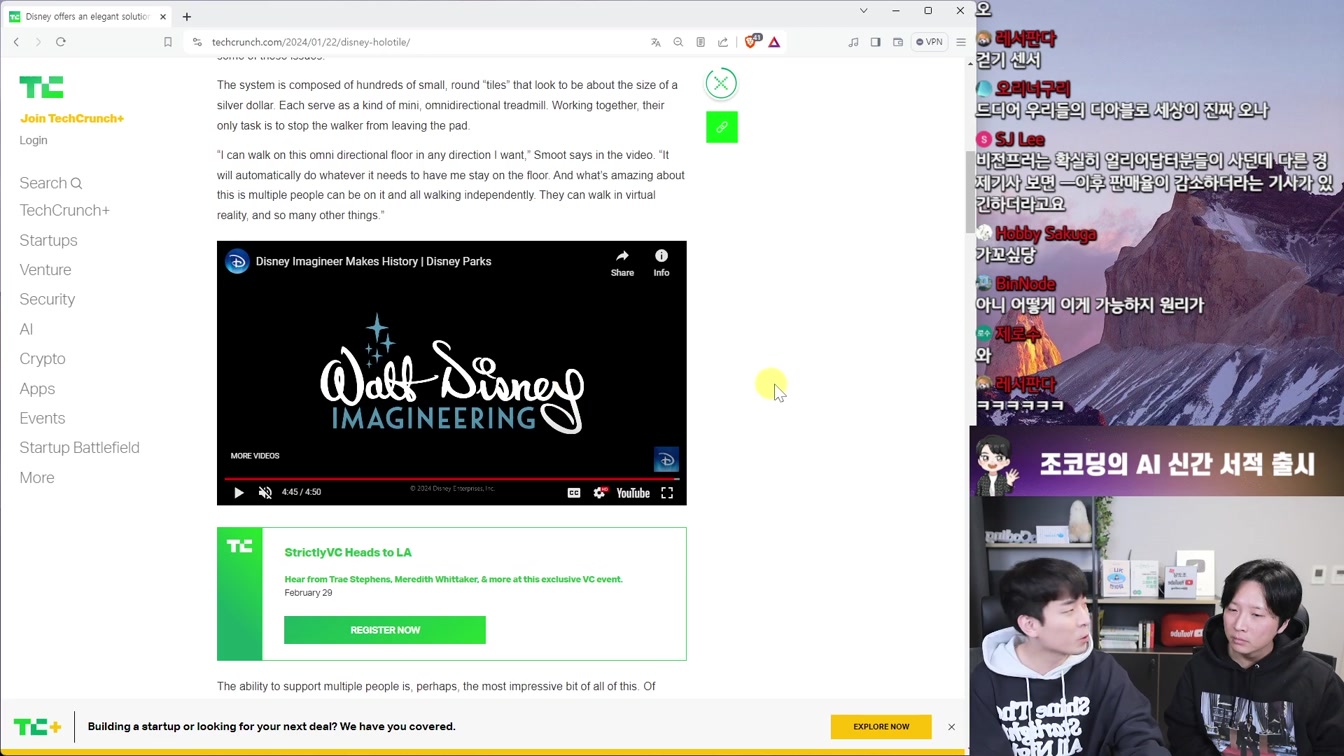Click the Disney watermark icon in the video
Screen dimensions: 1344x756
click(666, 459)
